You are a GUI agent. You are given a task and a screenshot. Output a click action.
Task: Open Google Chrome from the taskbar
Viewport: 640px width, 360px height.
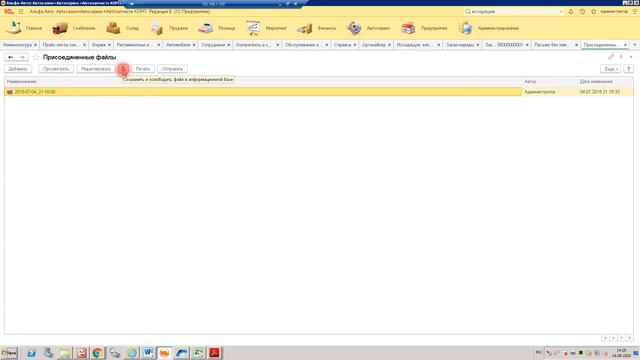point(98,353)
